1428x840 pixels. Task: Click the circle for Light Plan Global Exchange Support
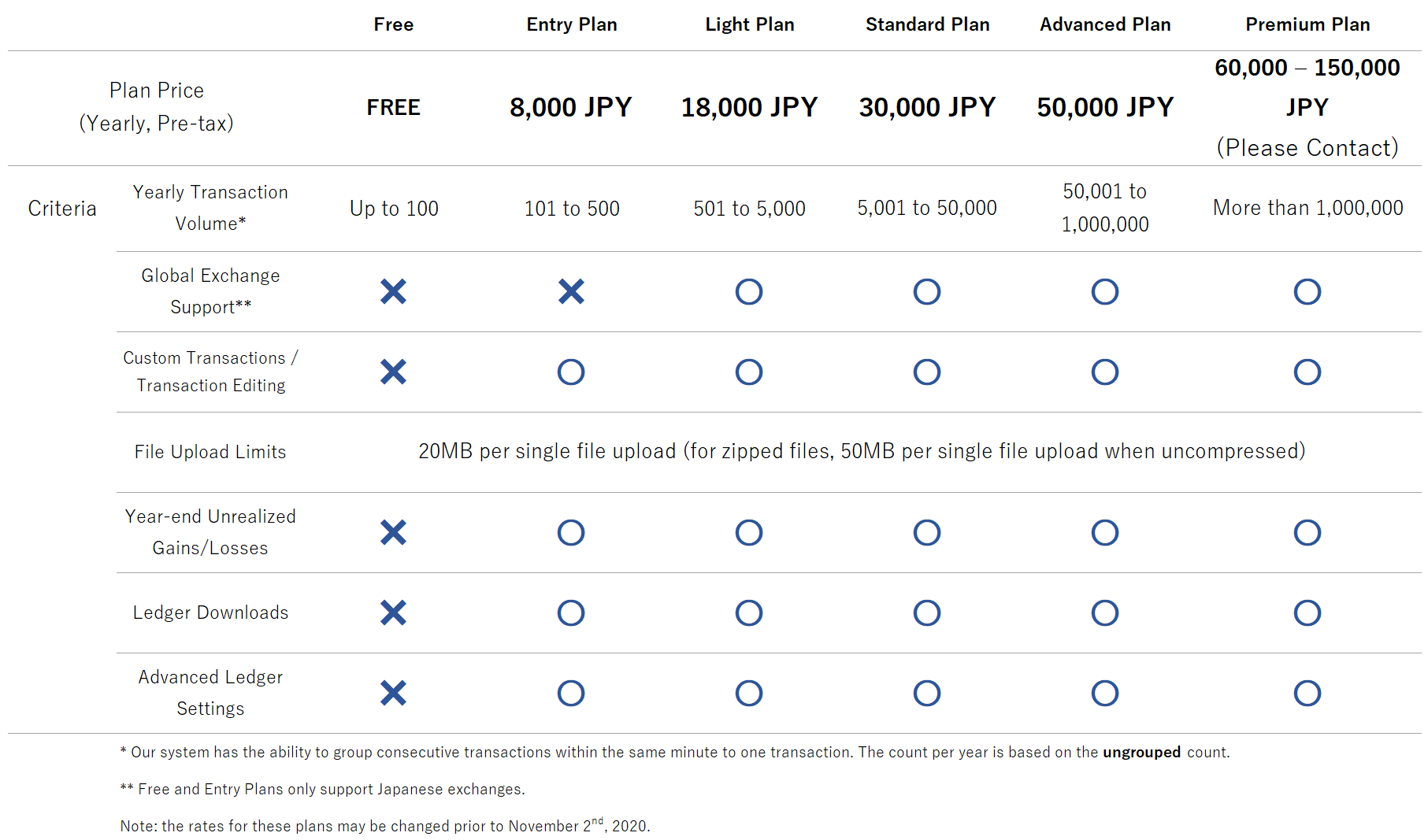(x=749, y=291)
